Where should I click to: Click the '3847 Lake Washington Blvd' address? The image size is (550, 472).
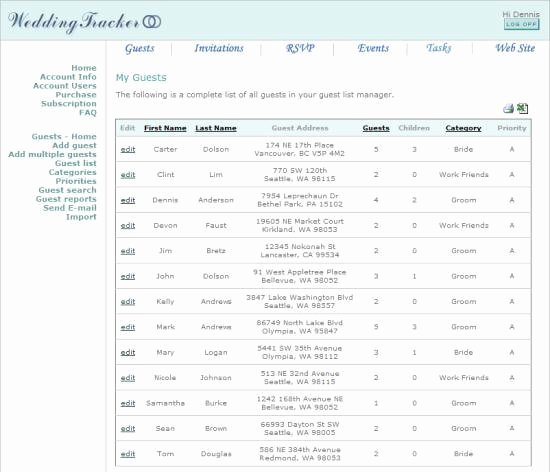pyautogui.click(x=300, y=297)
